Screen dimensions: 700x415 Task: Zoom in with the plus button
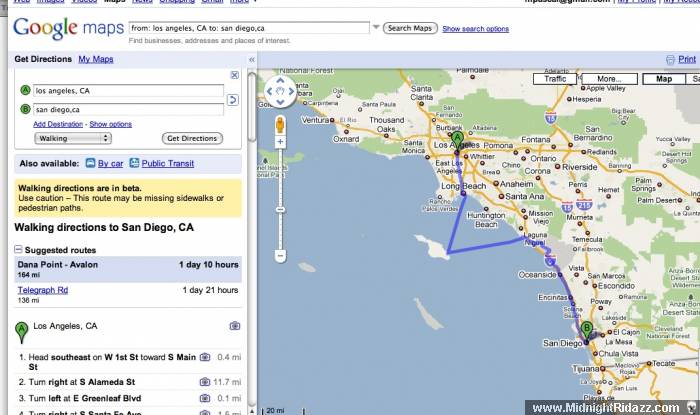click(x=280, y=142)
